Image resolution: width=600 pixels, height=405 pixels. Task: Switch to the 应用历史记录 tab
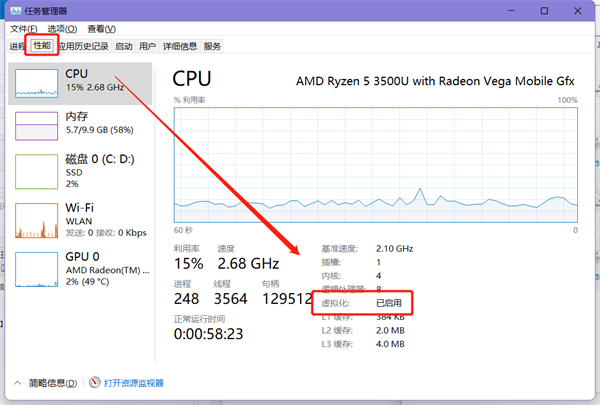(x=83, y=46)
